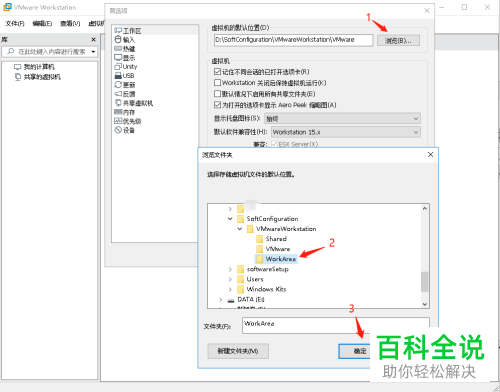
Task: Open the 编辑(E) menu
Action: [42, 23]
